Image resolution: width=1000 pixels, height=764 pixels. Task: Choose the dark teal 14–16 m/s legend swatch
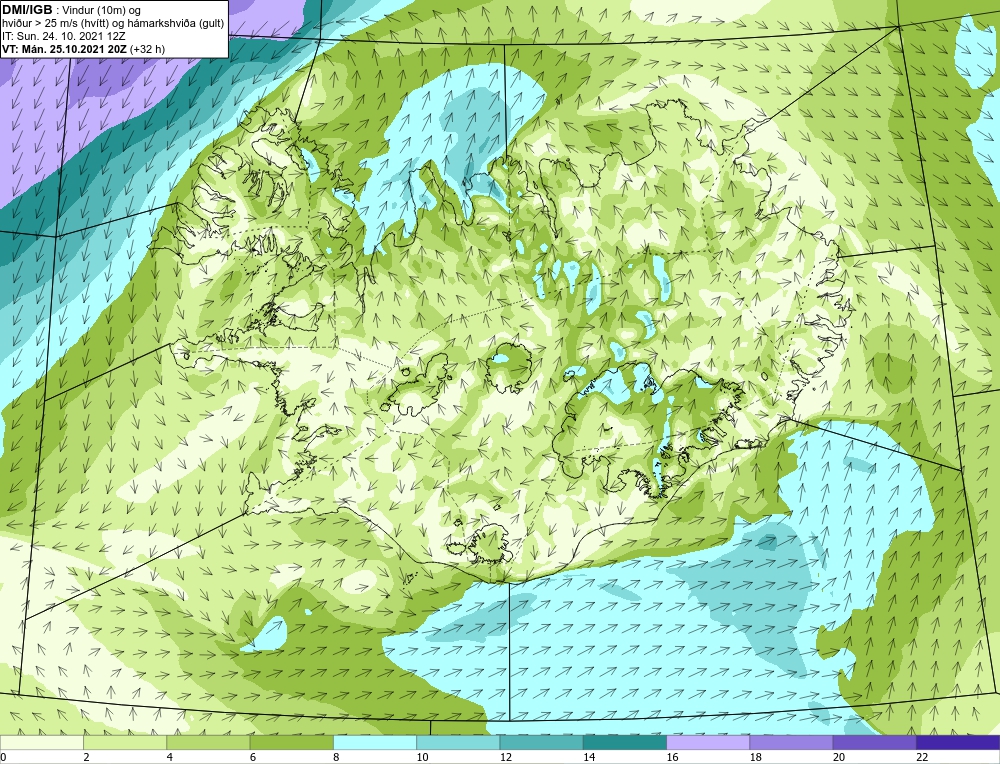click(625, 743)
